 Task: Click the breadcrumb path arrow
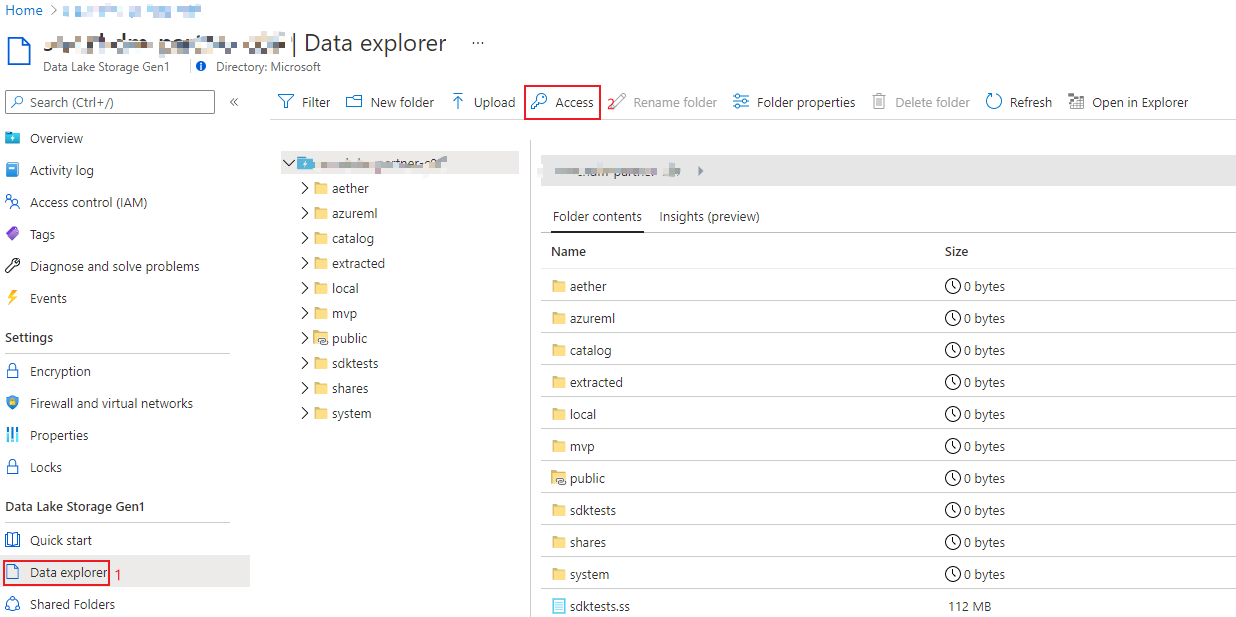click(x=700, y=171)
